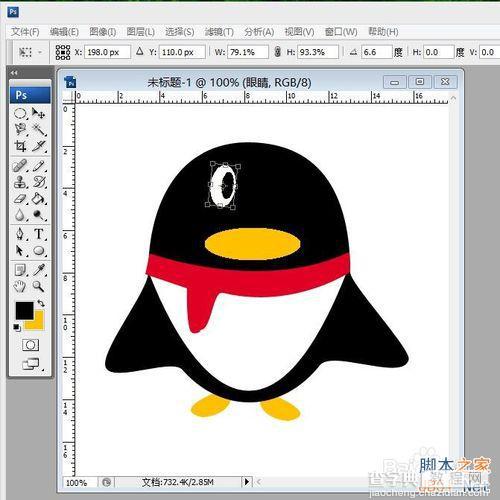The image size is (500, 500).
Task: Open the 滤镜(T) menu
Action: click(219, 32)
